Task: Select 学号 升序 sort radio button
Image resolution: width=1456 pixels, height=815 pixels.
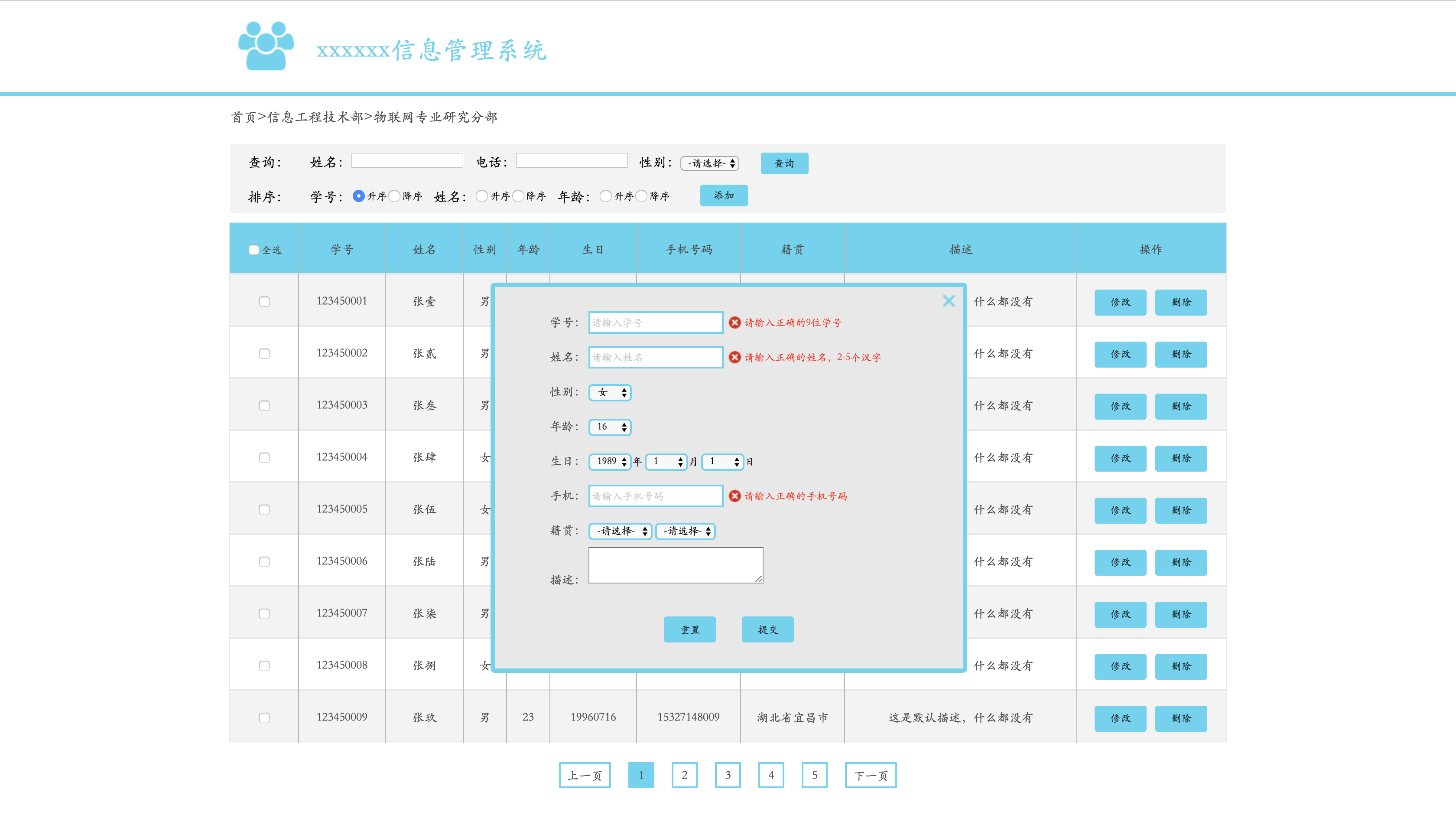Action: 358,196
